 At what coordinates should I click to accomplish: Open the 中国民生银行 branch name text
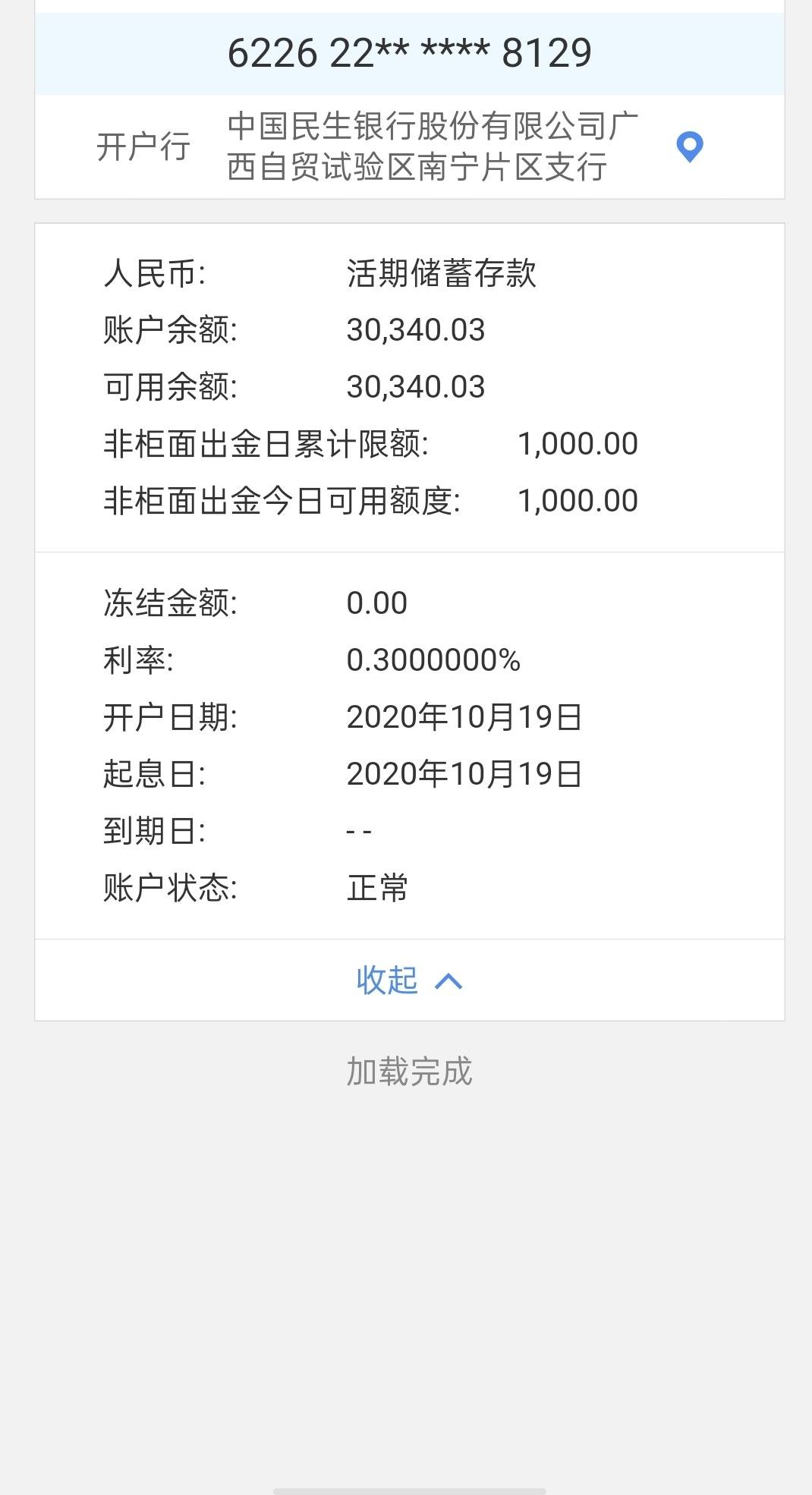click(x=433, y=146)
